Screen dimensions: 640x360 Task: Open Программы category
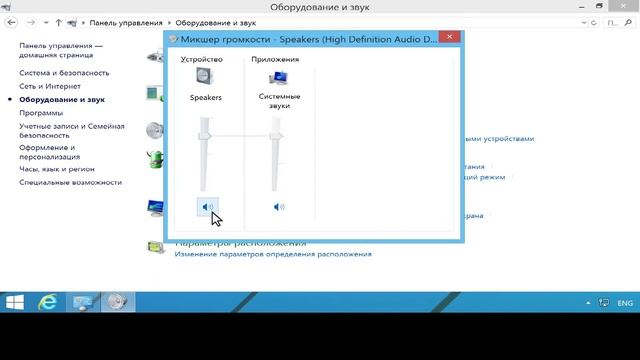tap(41, 113)
